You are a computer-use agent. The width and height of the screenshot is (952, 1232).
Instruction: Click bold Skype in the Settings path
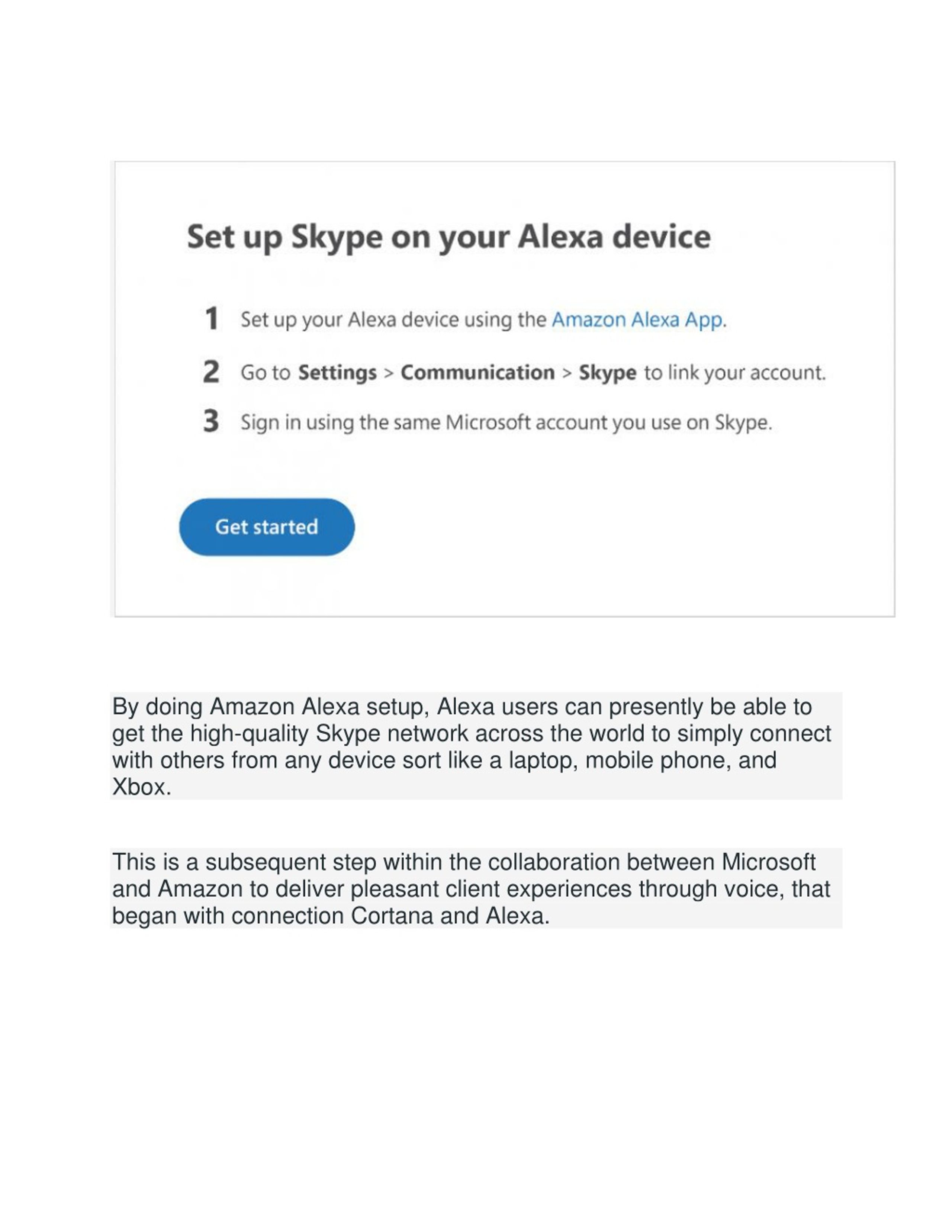pos(607,373)
